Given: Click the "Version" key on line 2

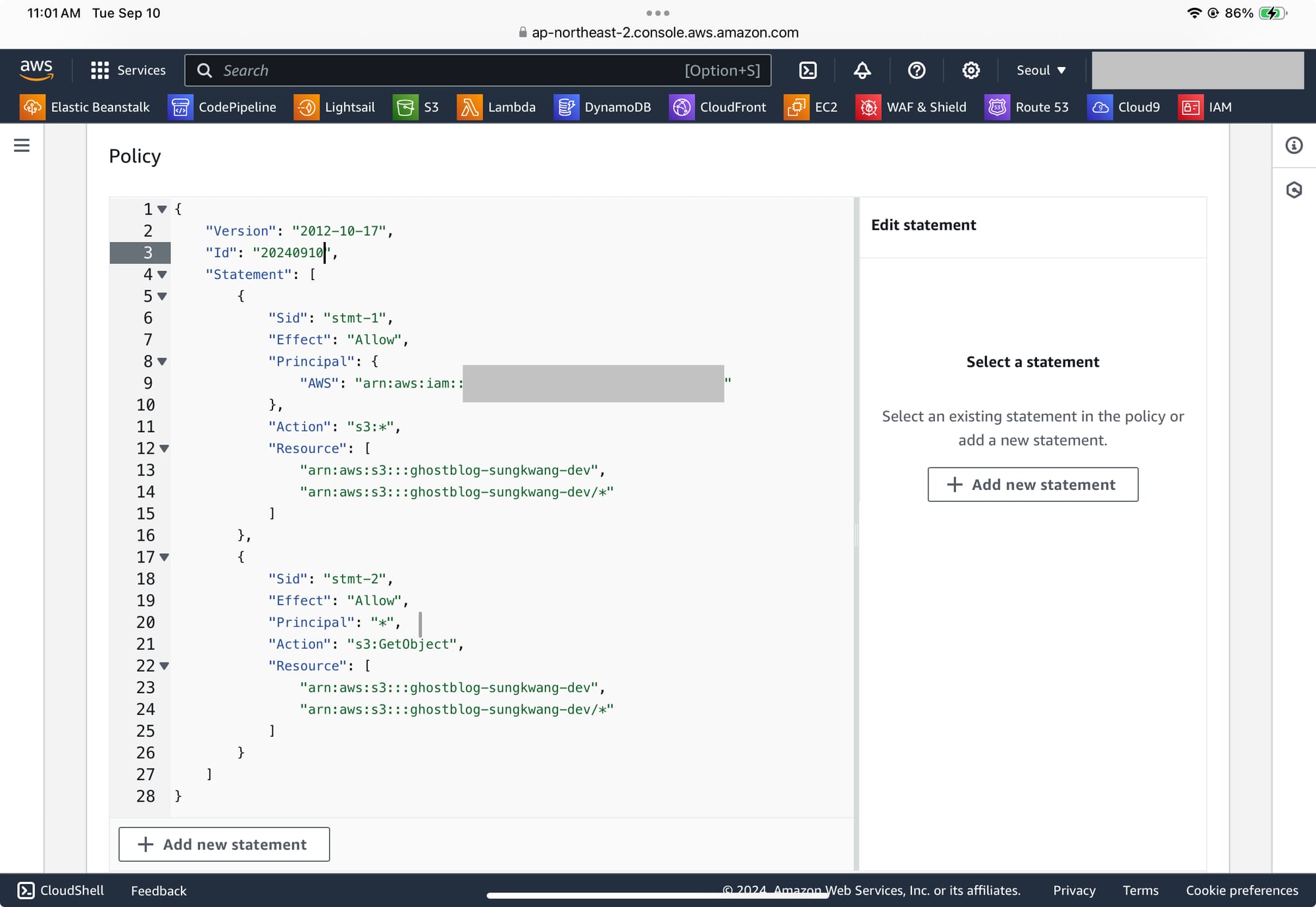Looking at the screenshot, I should pos(240,231).
